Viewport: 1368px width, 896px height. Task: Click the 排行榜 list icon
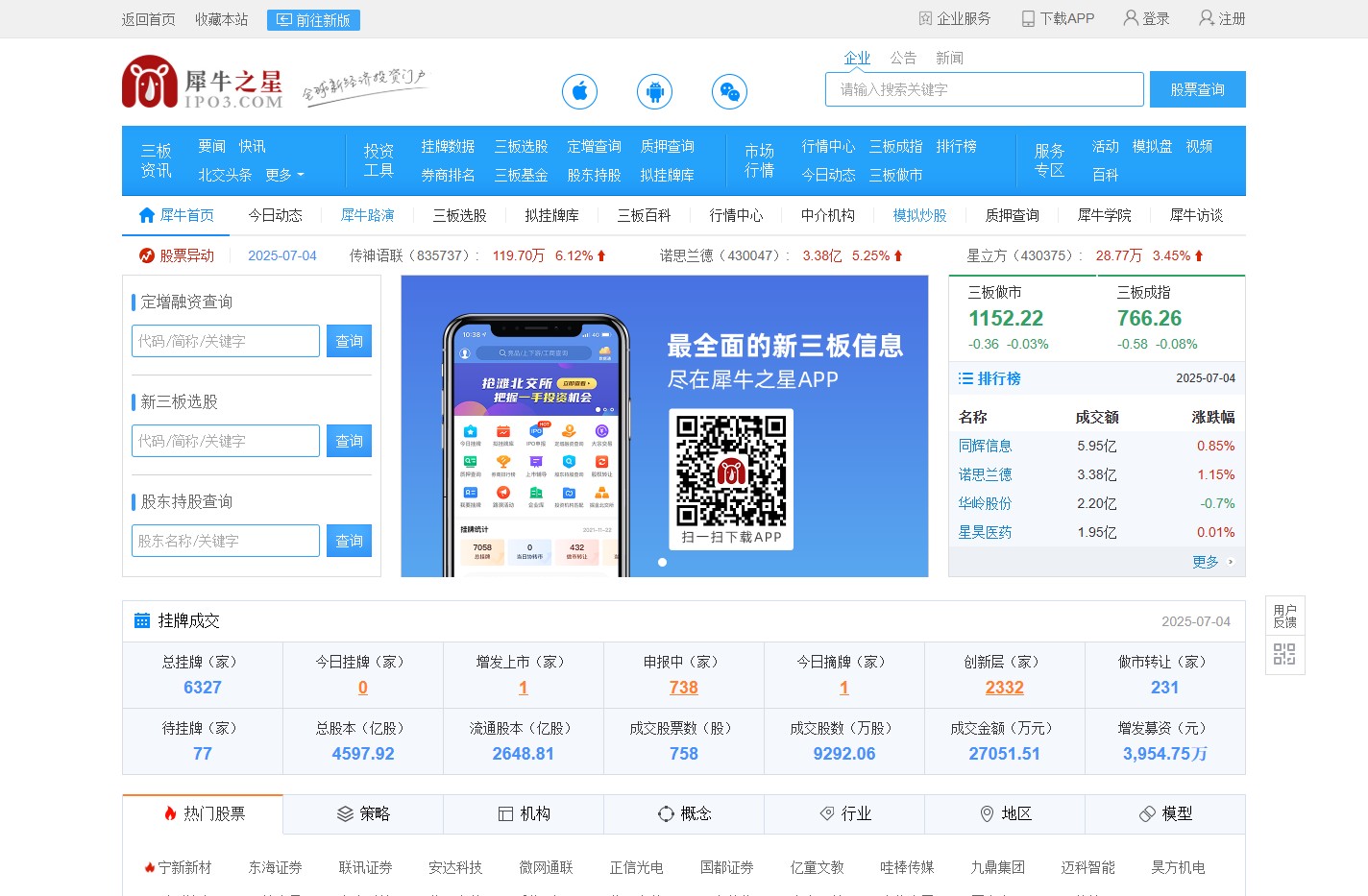(x=965, y=378)
